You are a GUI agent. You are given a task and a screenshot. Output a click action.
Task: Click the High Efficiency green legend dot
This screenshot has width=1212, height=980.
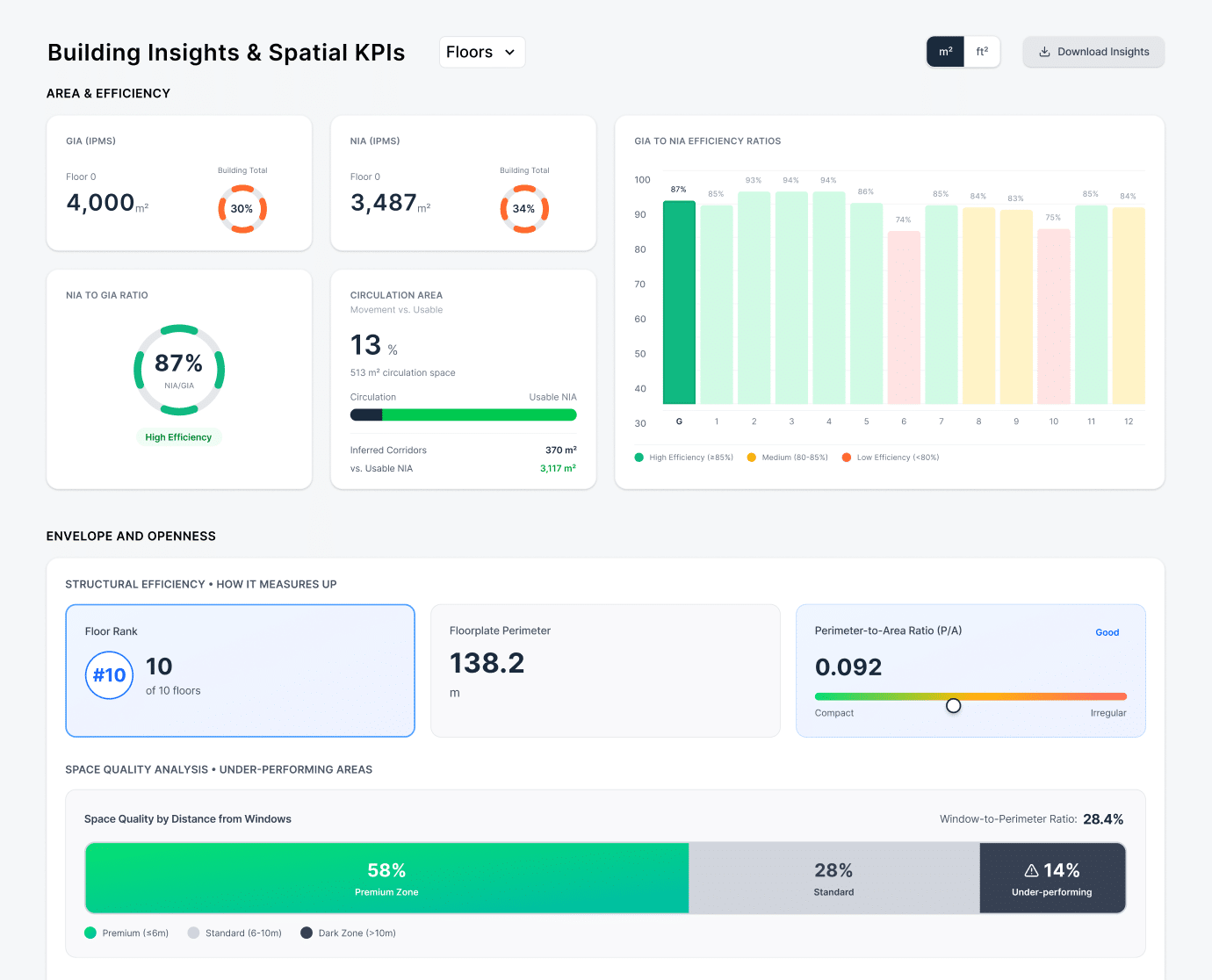pos(639,458)
